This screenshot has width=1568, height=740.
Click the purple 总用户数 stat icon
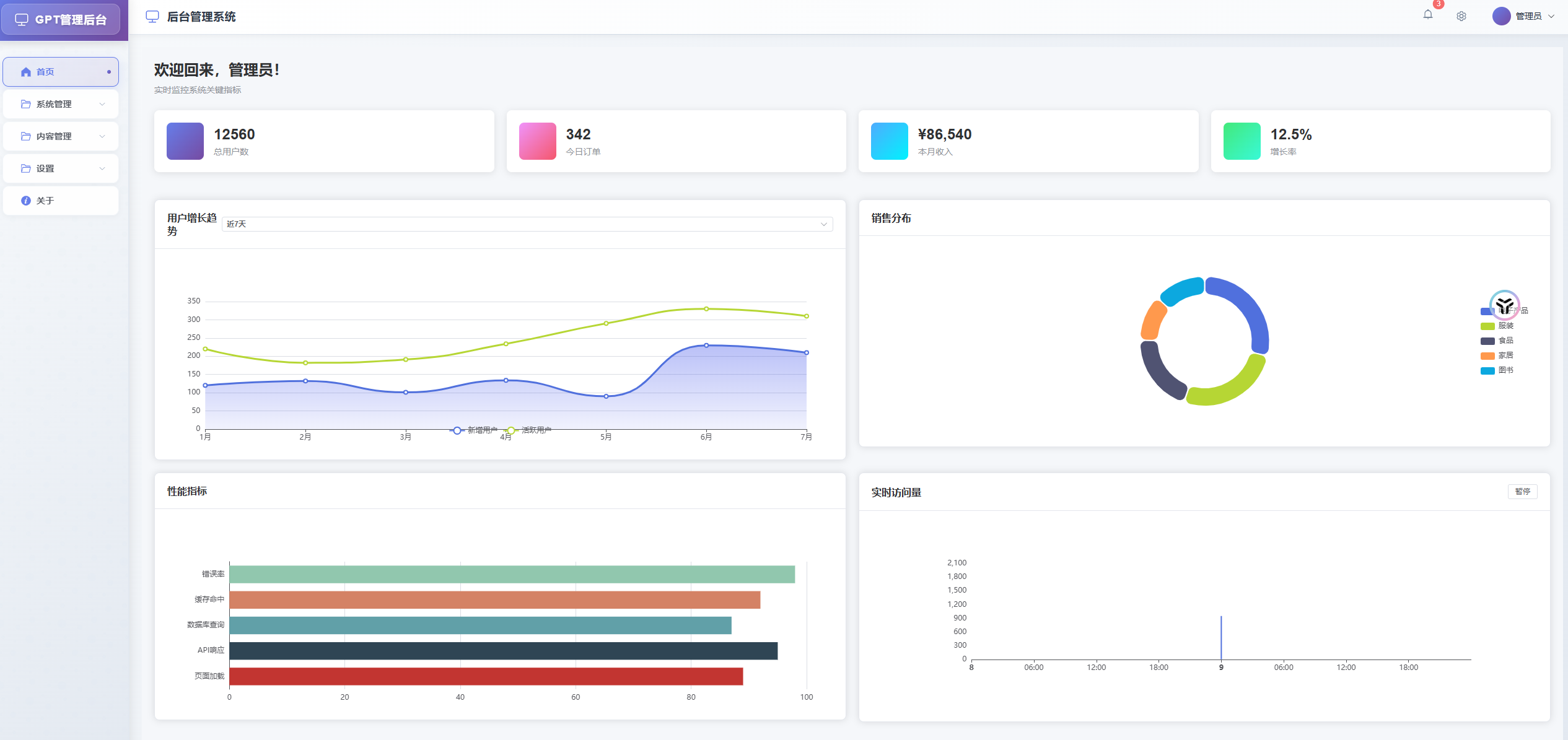pyautogui.click(x=184, y=141)
